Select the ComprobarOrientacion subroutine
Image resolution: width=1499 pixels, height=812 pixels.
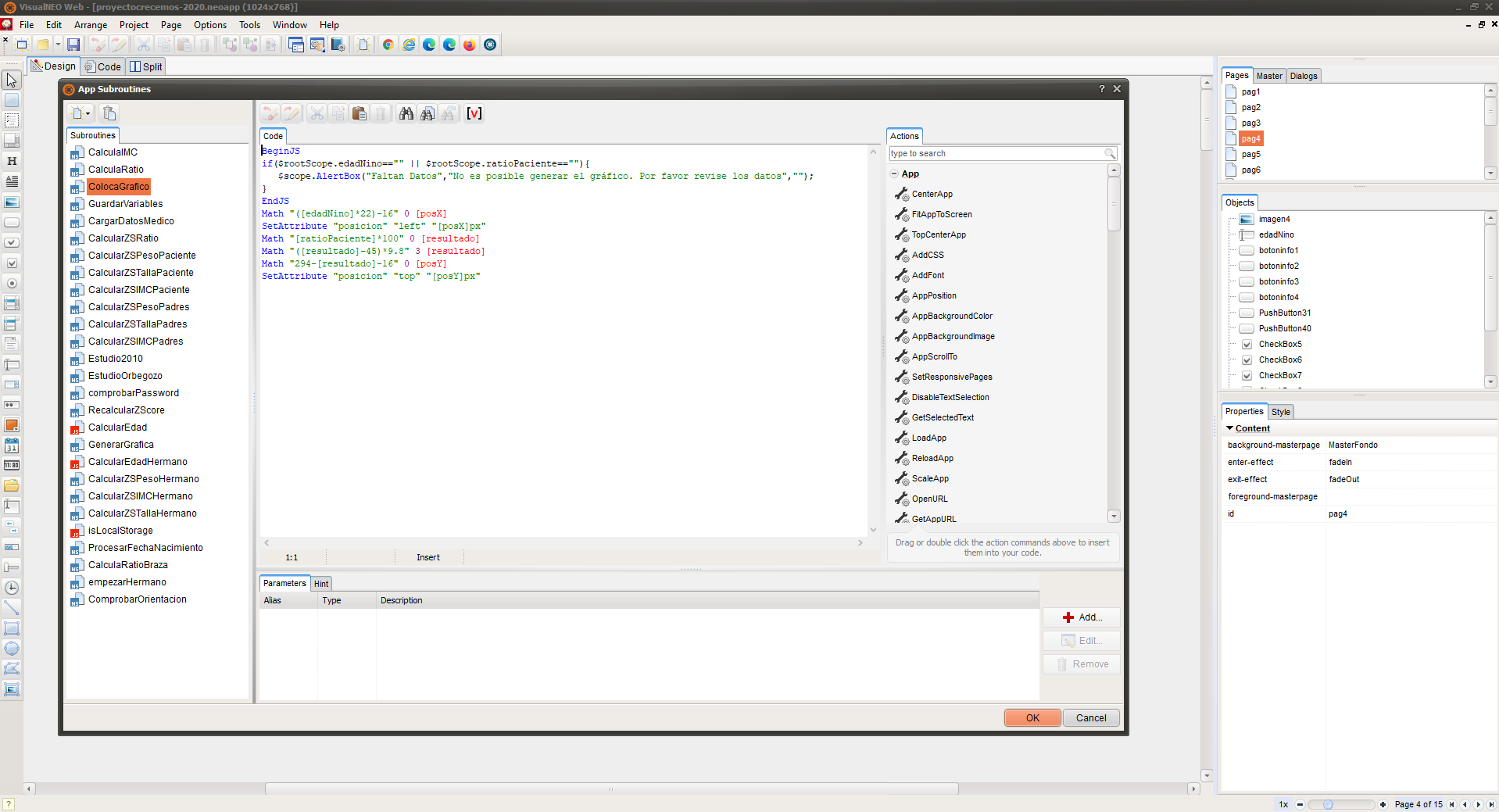click(138, 599)
